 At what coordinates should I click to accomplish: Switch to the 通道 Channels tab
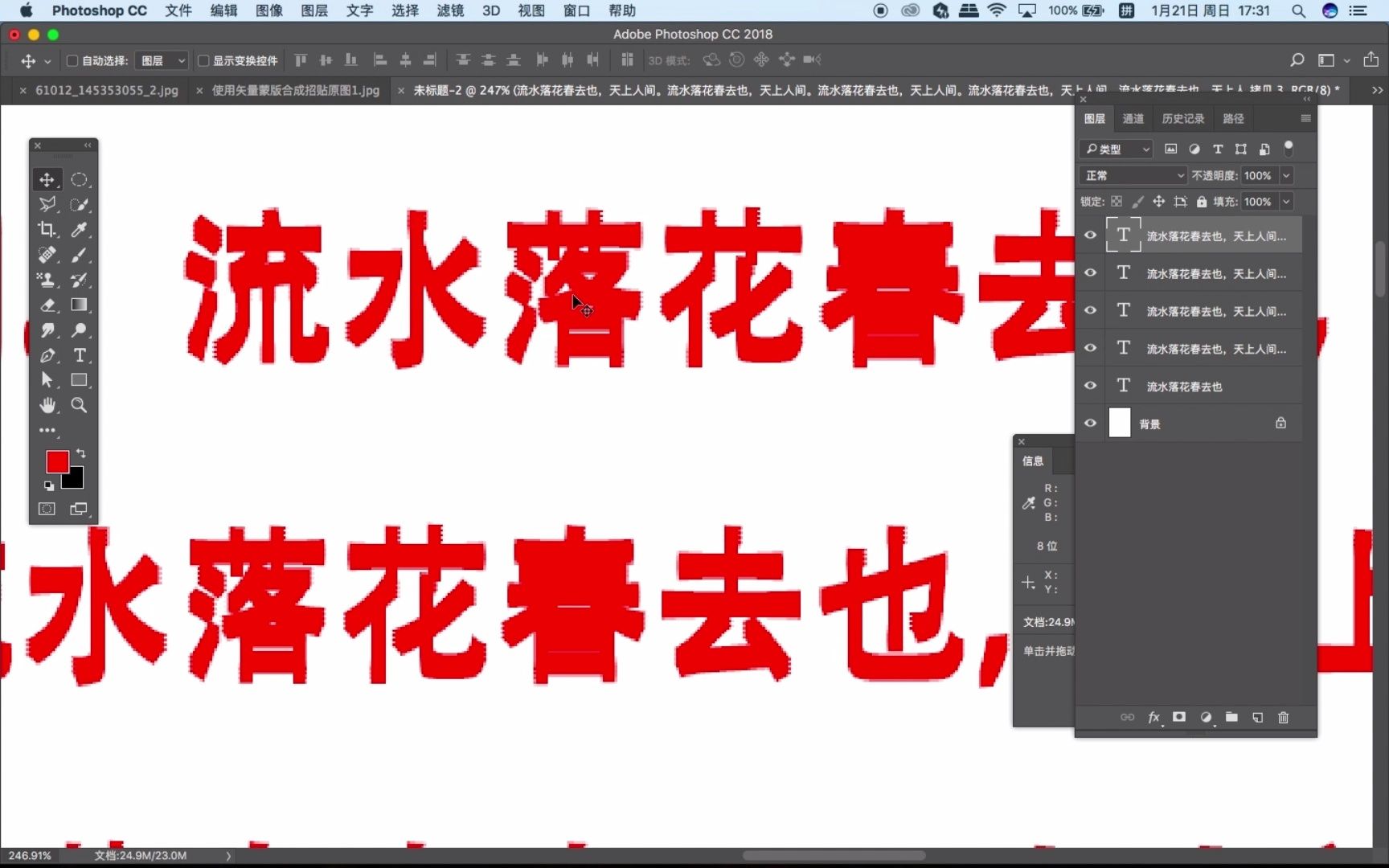pos(1133,118)
